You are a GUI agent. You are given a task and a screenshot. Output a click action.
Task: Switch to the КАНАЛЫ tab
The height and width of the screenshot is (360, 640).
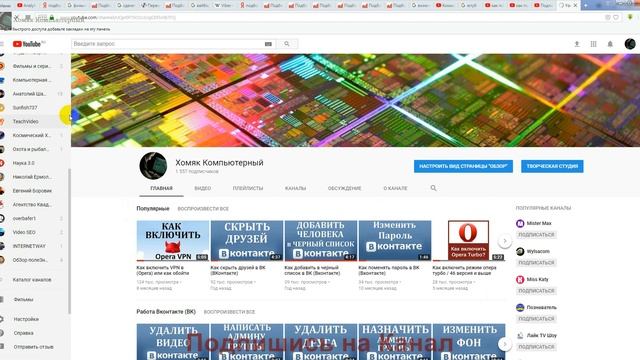[296, 188]
